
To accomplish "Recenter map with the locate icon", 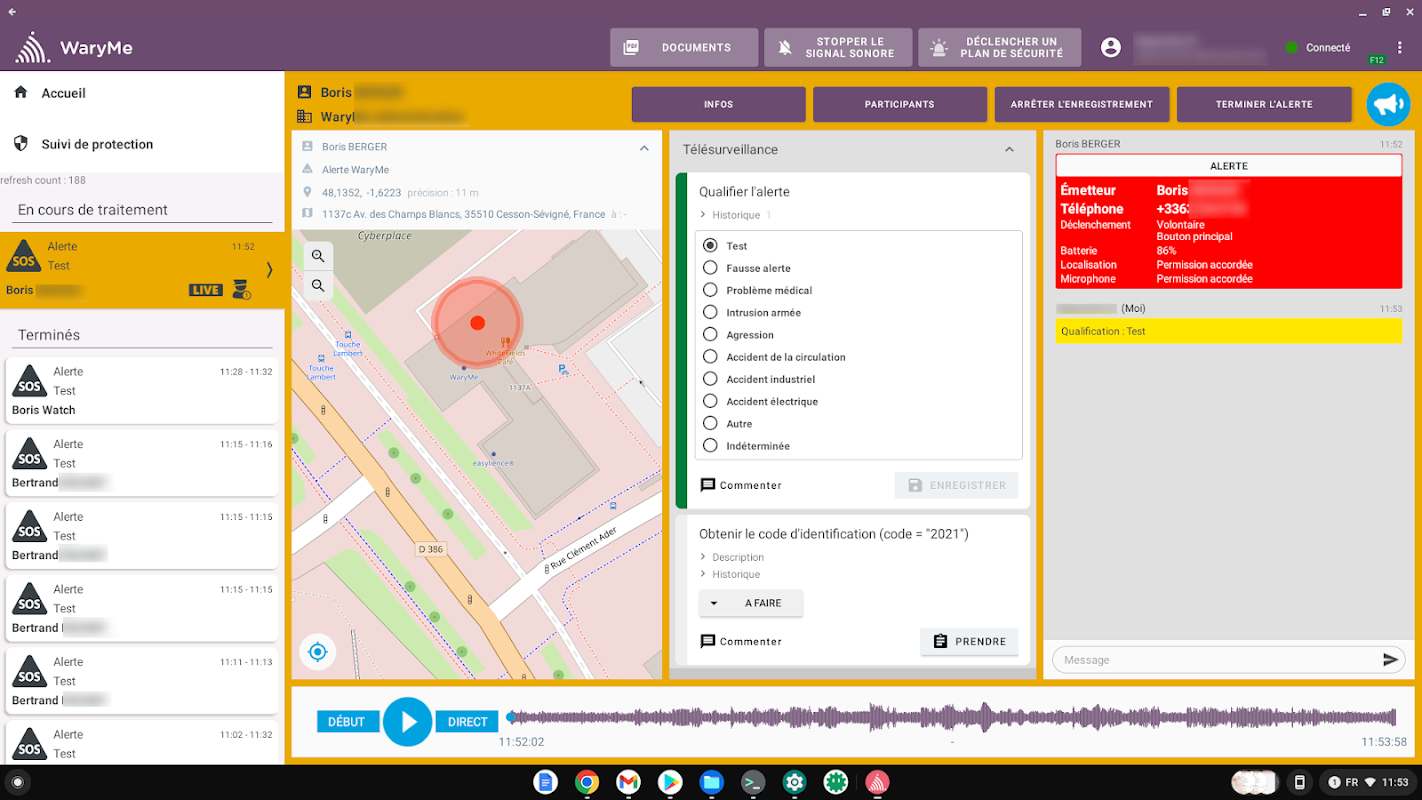I will (x=318, y=652).
